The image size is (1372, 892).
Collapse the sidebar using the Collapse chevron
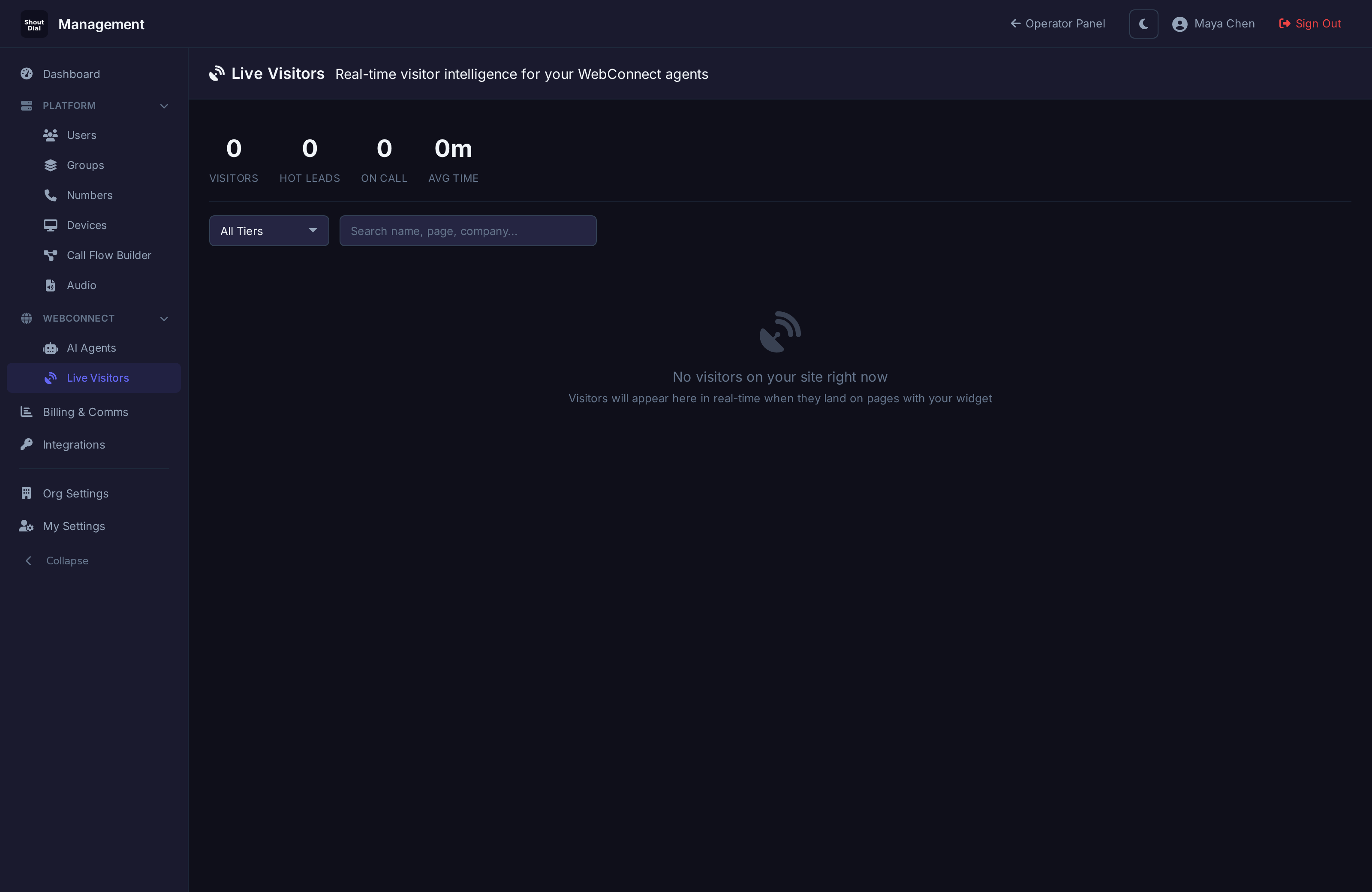pyautogui.click(x=28, y=561)
